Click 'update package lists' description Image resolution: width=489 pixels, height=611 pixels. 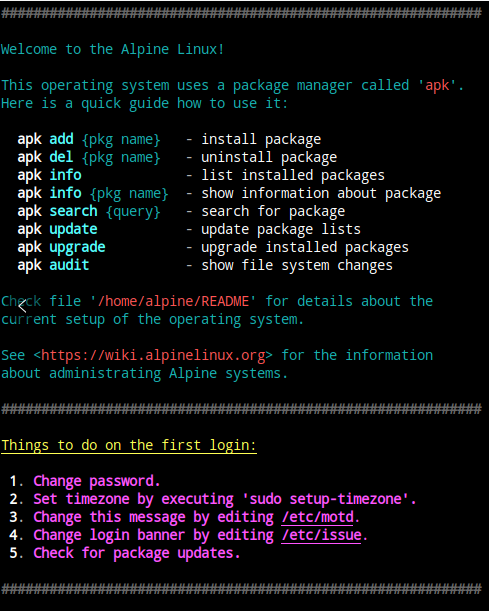click(281, 229)
